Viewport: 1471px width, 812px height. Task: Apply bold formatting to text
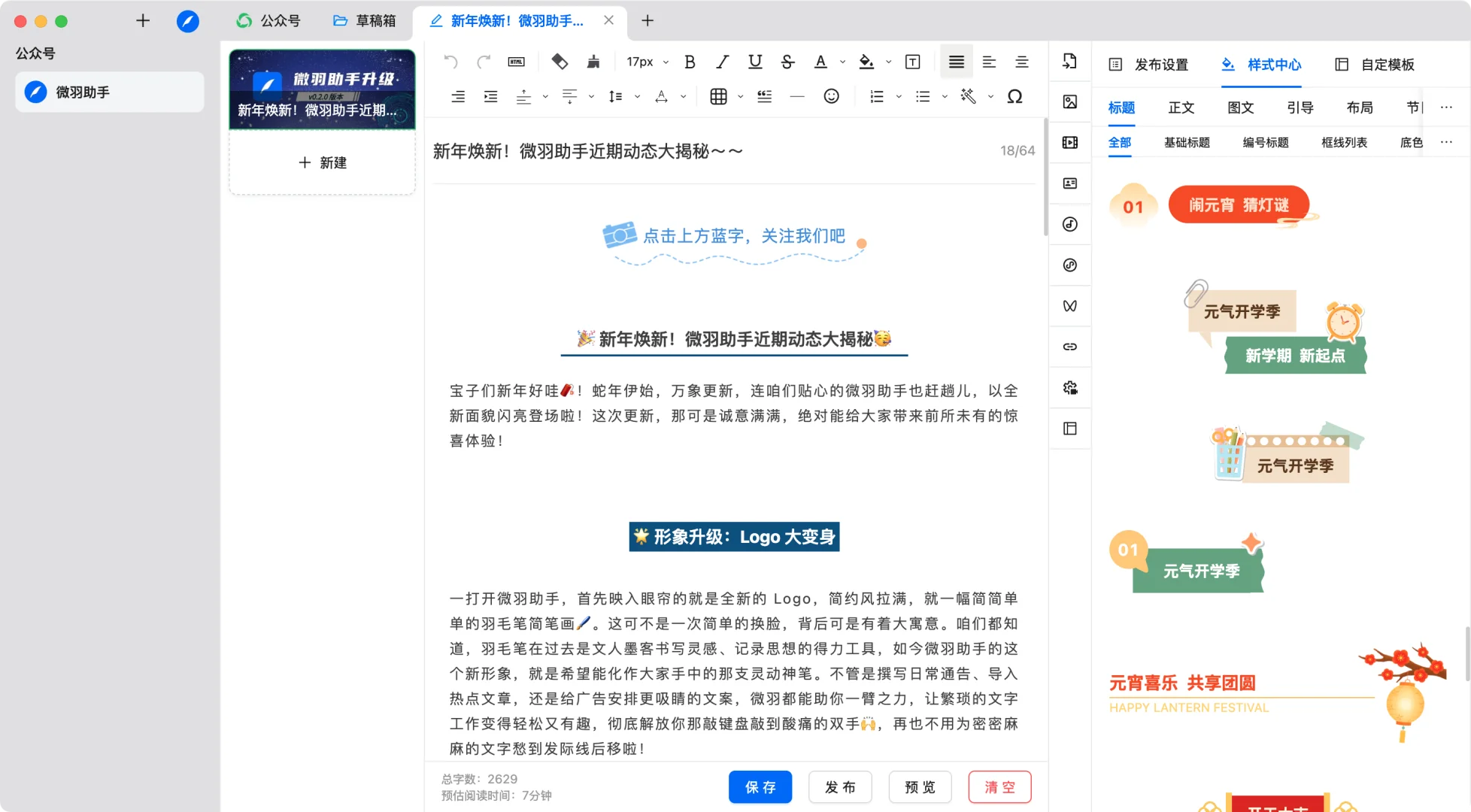point(689,61)
